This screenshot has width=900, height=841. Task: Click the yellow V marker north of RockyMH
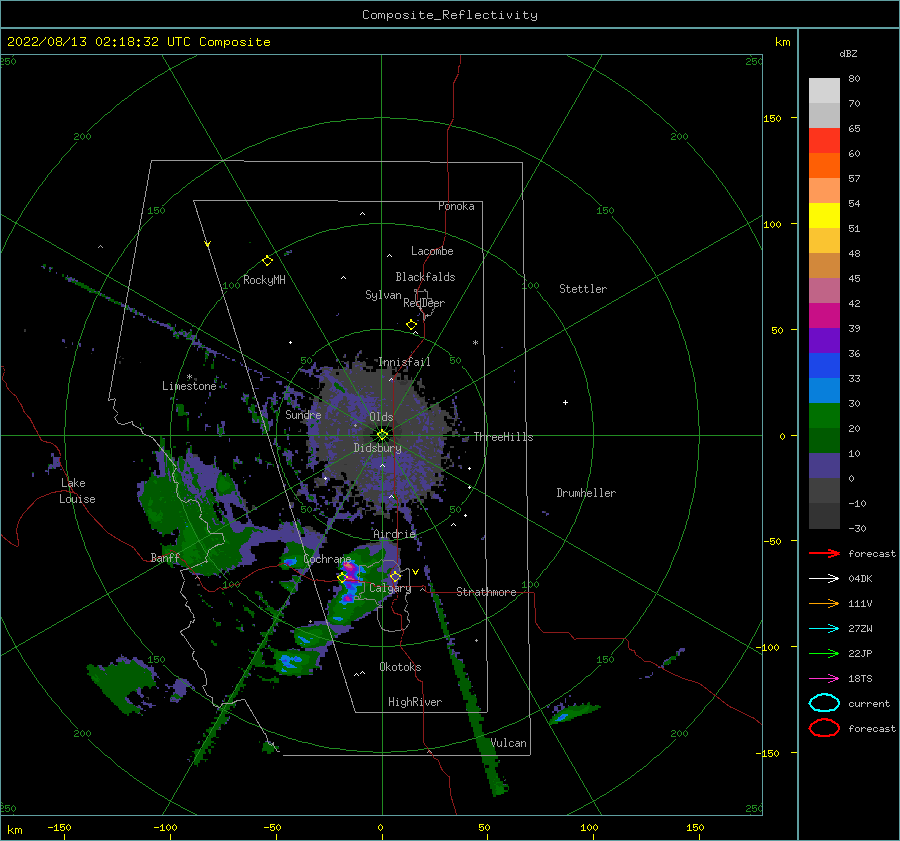tap(208, 245)
